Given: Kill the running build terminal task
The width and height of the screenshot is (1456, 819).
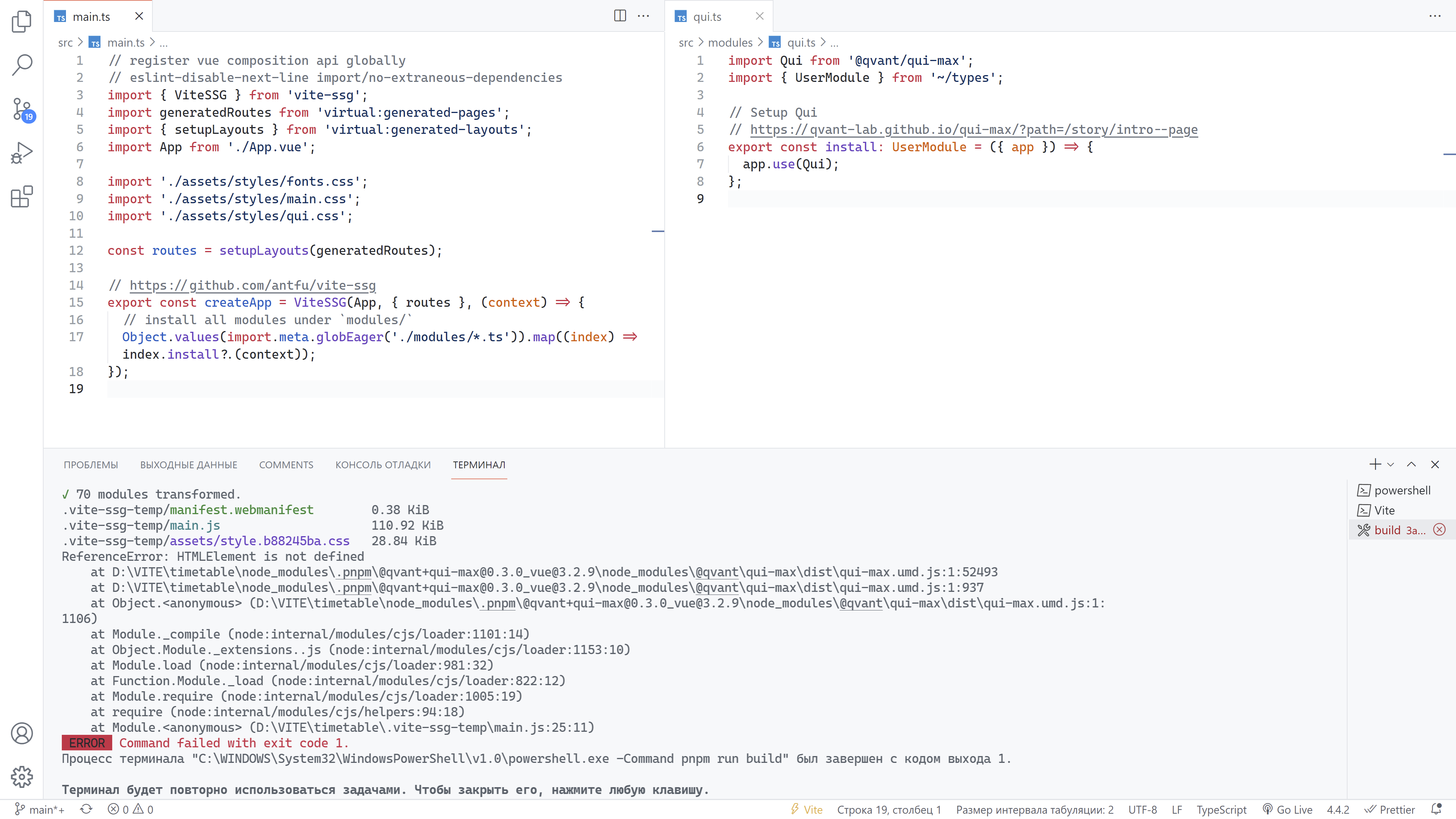Looking at the screenshot, I should tap(1439, 530).
